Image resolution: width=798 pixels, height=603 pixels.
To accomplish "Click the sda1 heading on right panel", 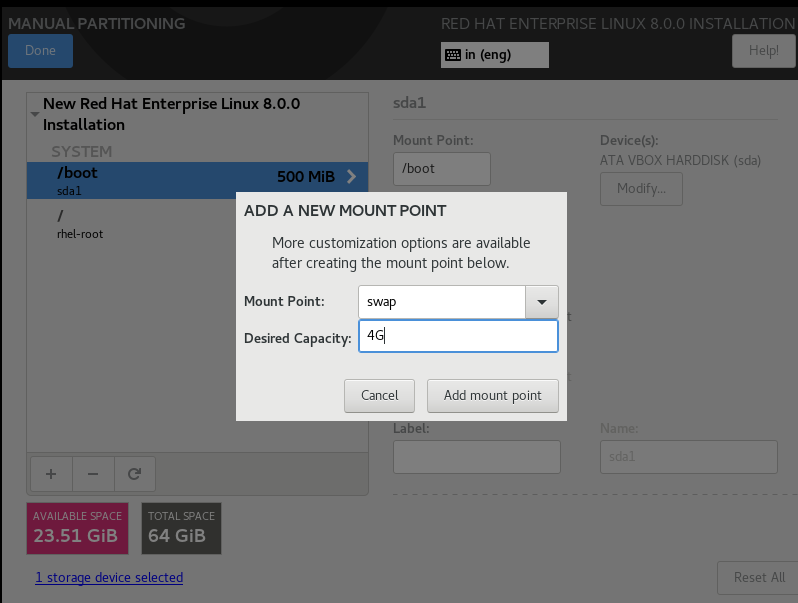I will [x=409, y=103].
